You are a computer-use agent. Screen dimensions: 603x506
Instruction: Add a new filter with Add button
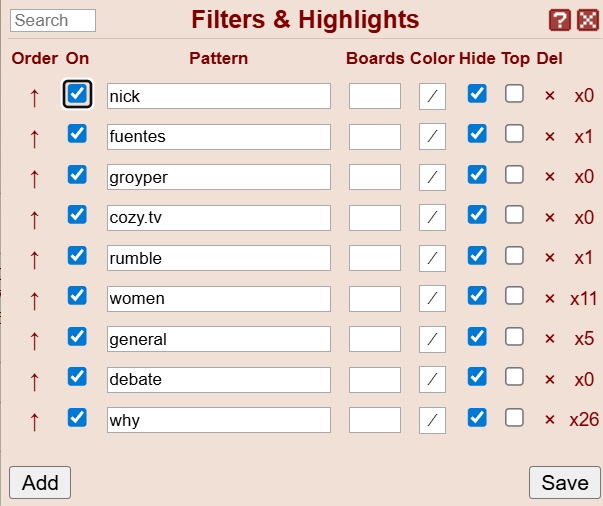tap(40, 483)
